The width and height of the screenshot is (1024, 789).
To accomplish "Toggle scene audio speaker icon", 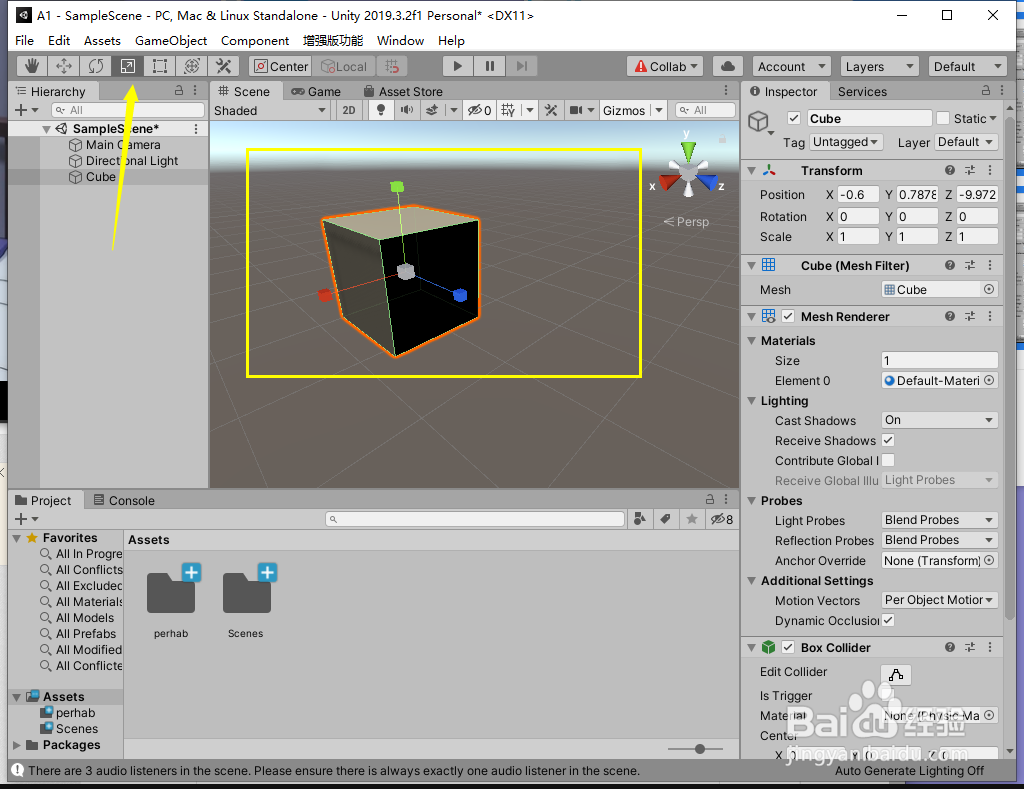I will (406, 110).
